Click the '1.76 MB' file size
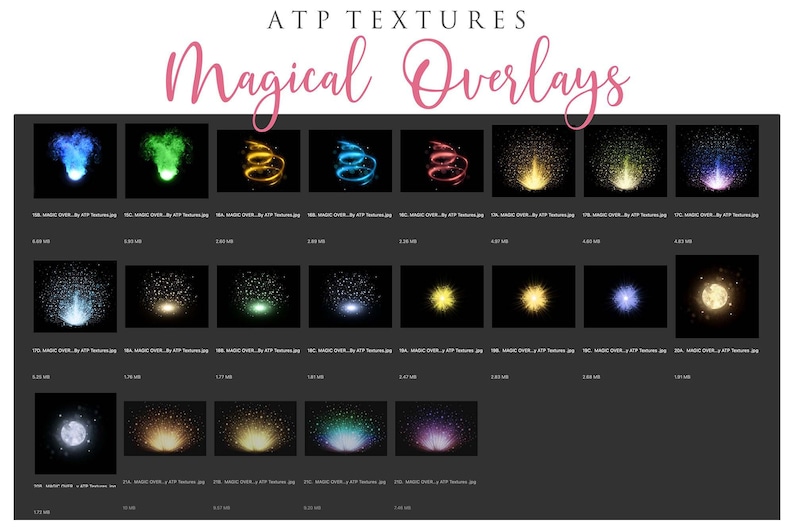 (x=132, y=377)
